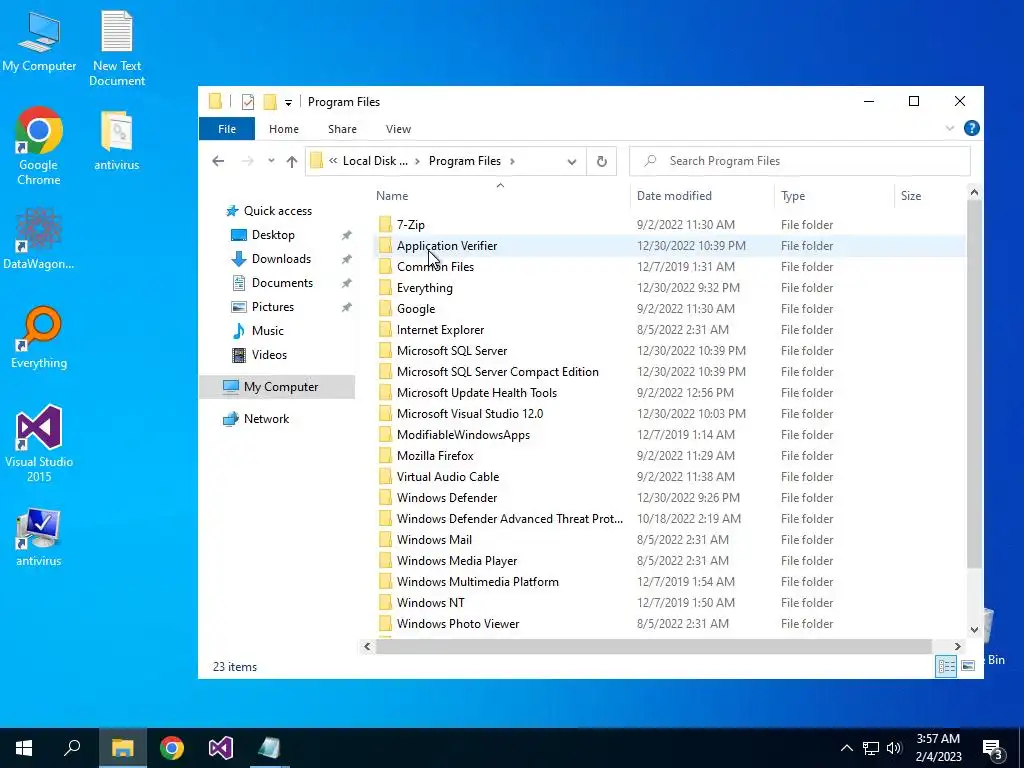
Task: Select the New Text Document desktop icon
Action: (x=117, y=48)
